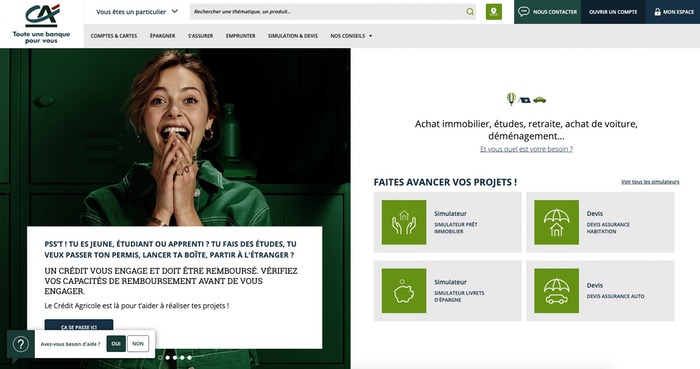
Task: Click the search magnifier icon
Action: [470, 12]
